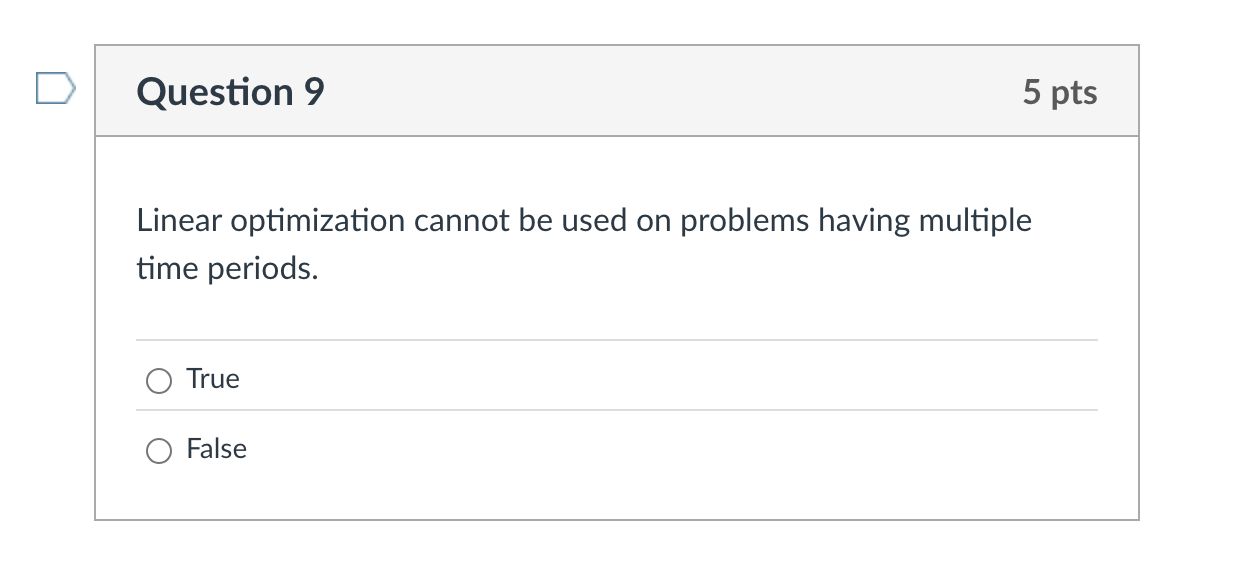The width and height of the screenshot is (1258, 586).
Task: Click the phrase time periods in the question
Action: coord(227,268)
